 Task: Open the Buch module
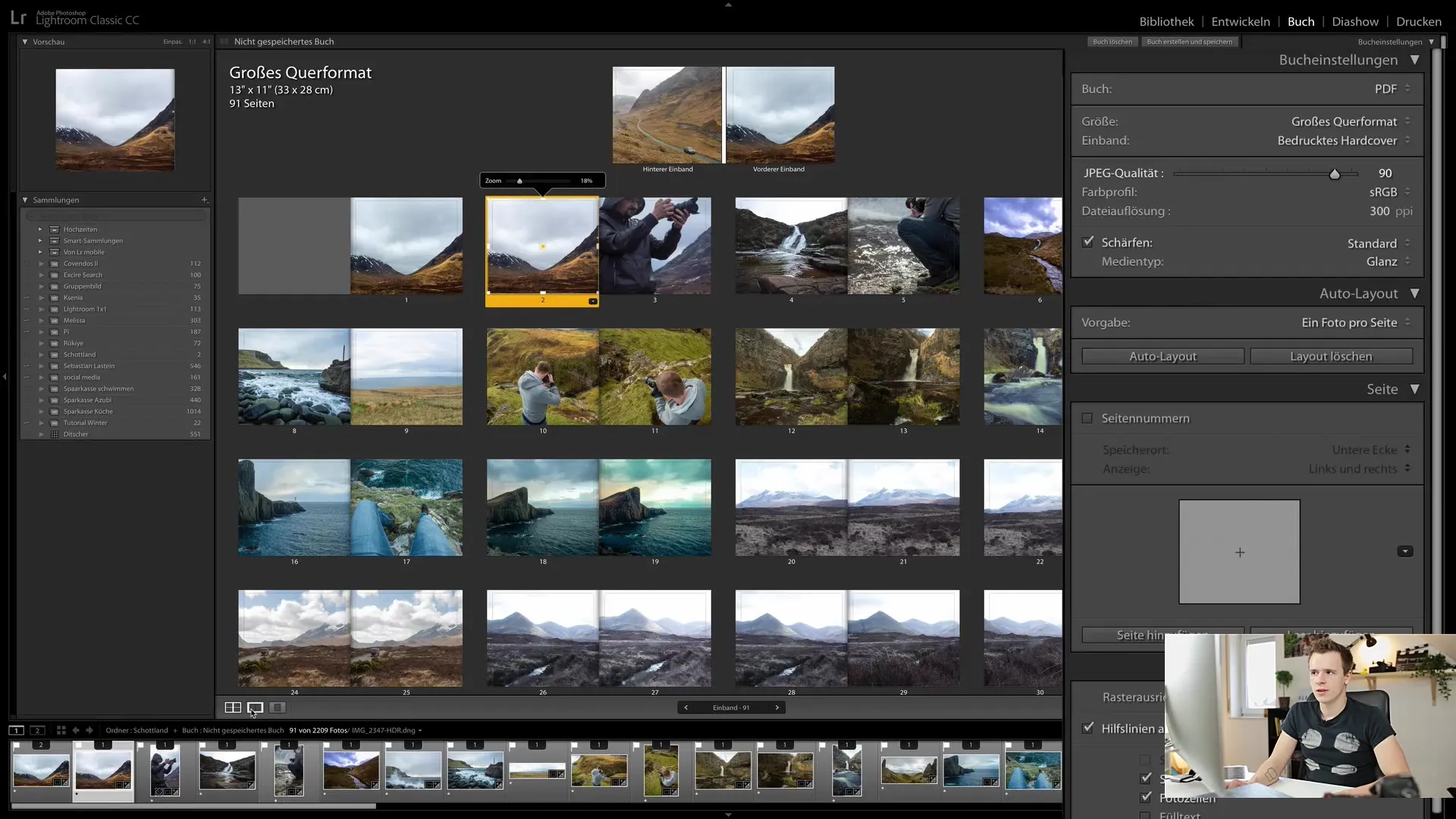tap(1301, 21)
